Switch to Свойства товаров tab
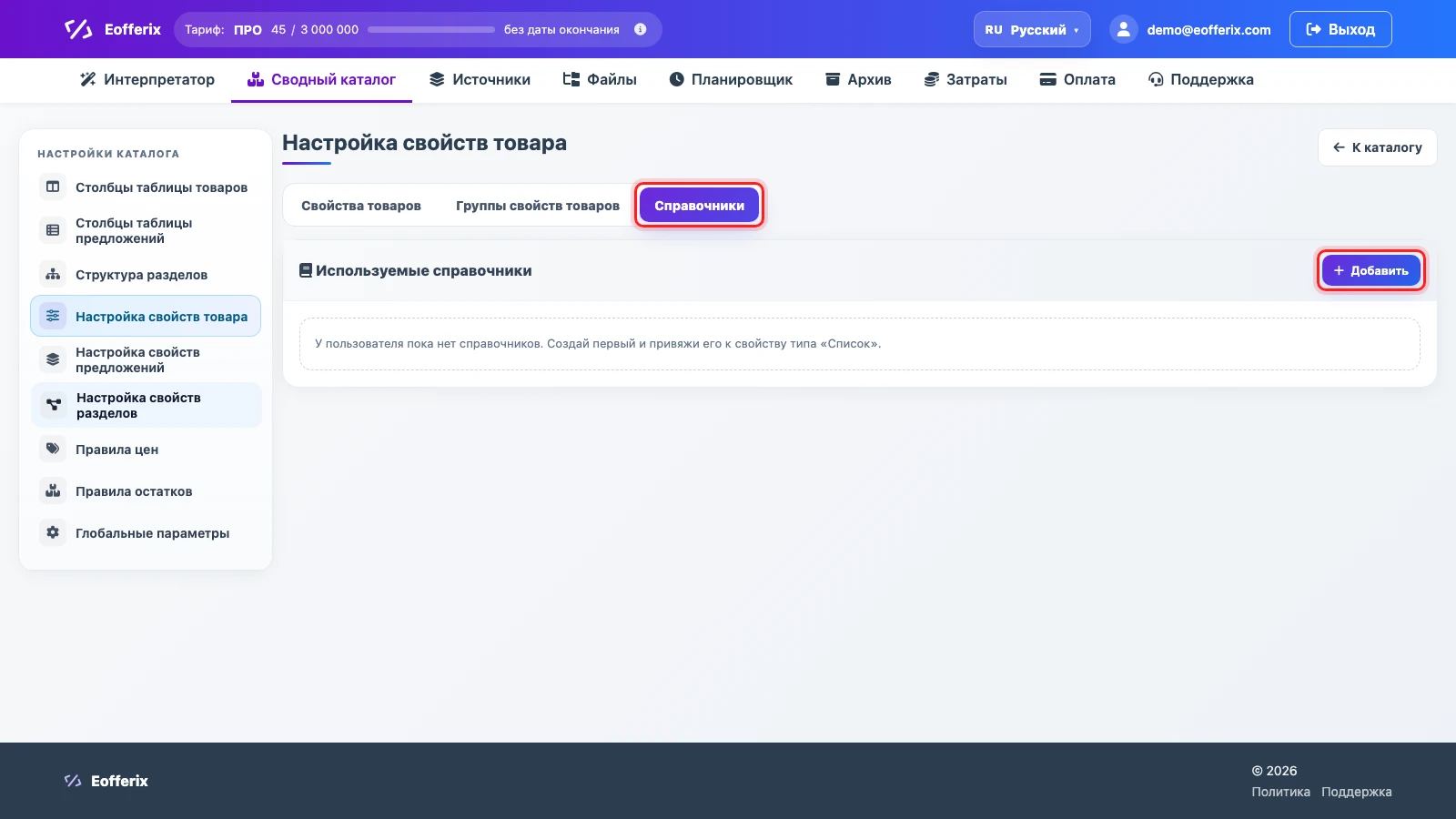Image resolution: width=1456 pixels, height=819 pixels. coord(361,206)
